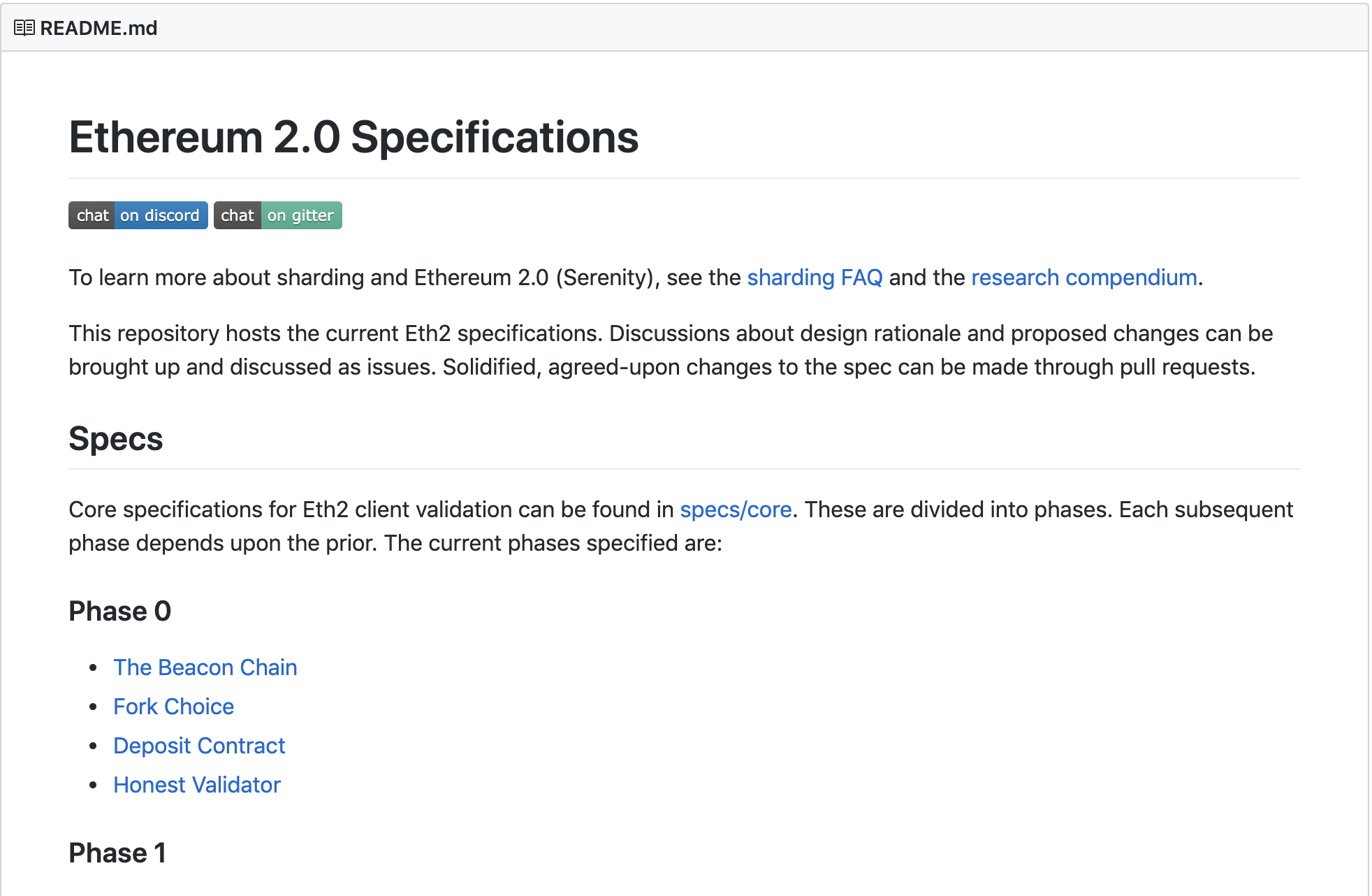
Task: Click the blue on discord badge half
Action: (x=160, y=215)
